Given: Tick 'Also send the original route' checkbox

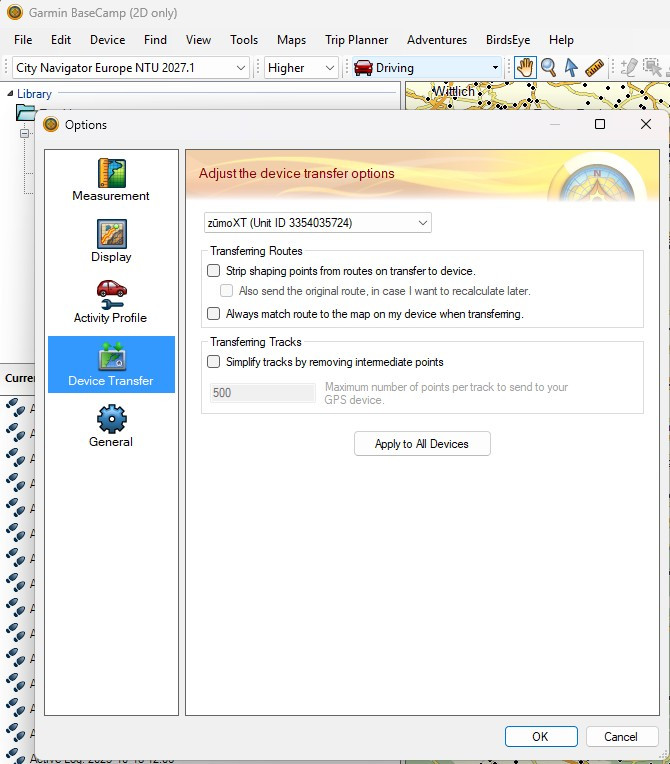Looking at the screenshot, I should 226,291.
